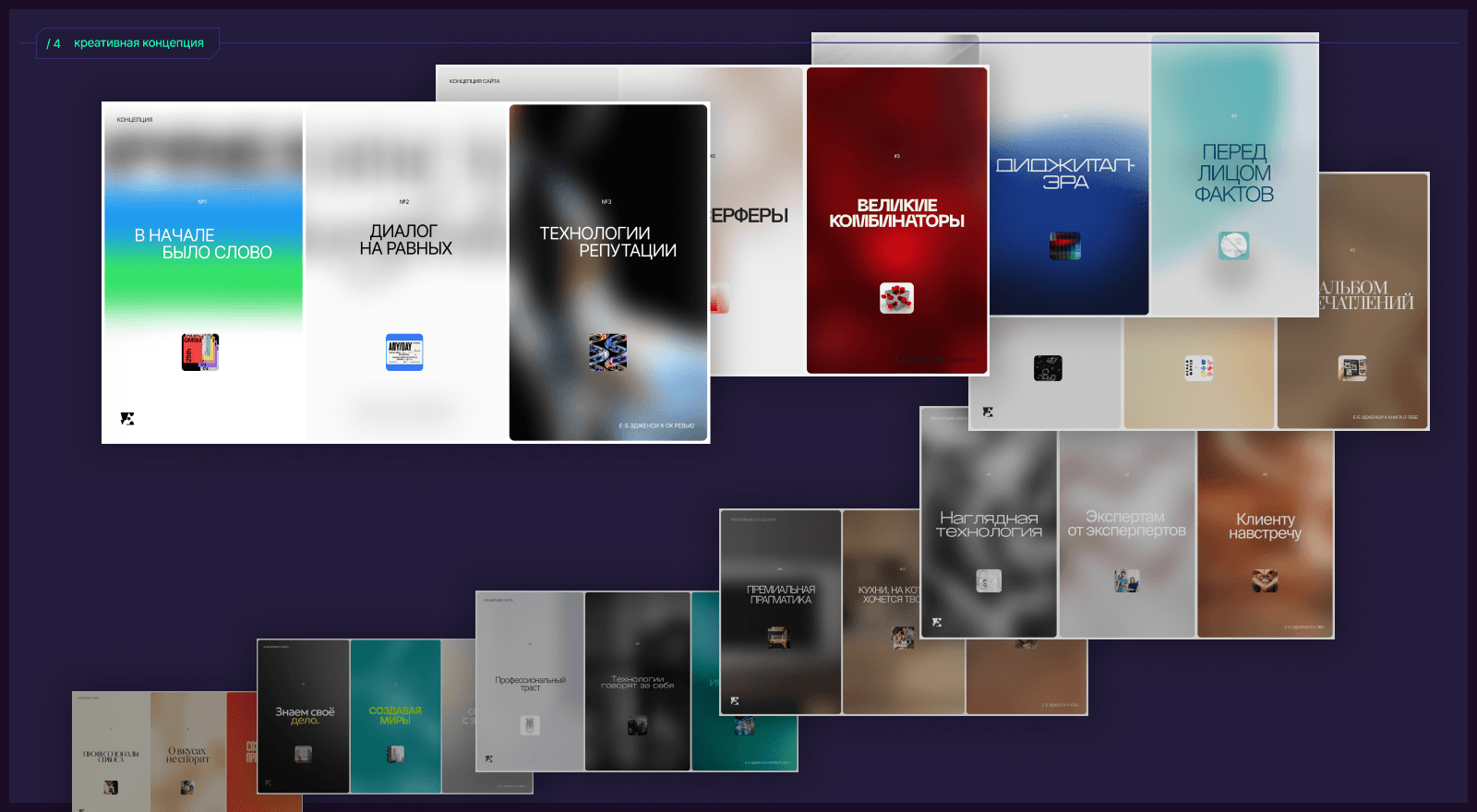The height and width of the screenshot is (812, 1477).
Task: Click the small 'КОНЦЕПЦИЯ' label on the front slide
Action: click(x=135, y=120)
